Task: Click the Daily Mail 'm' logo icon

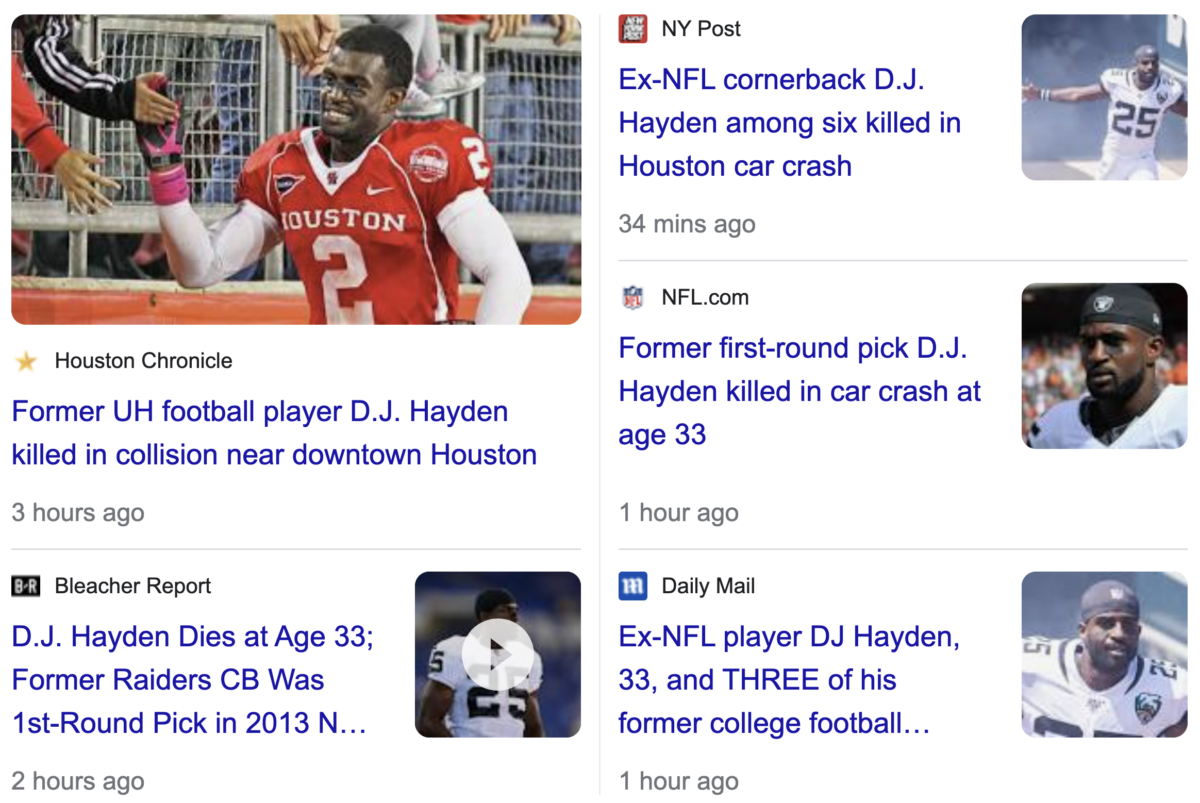Action: [x=633, y=587]
